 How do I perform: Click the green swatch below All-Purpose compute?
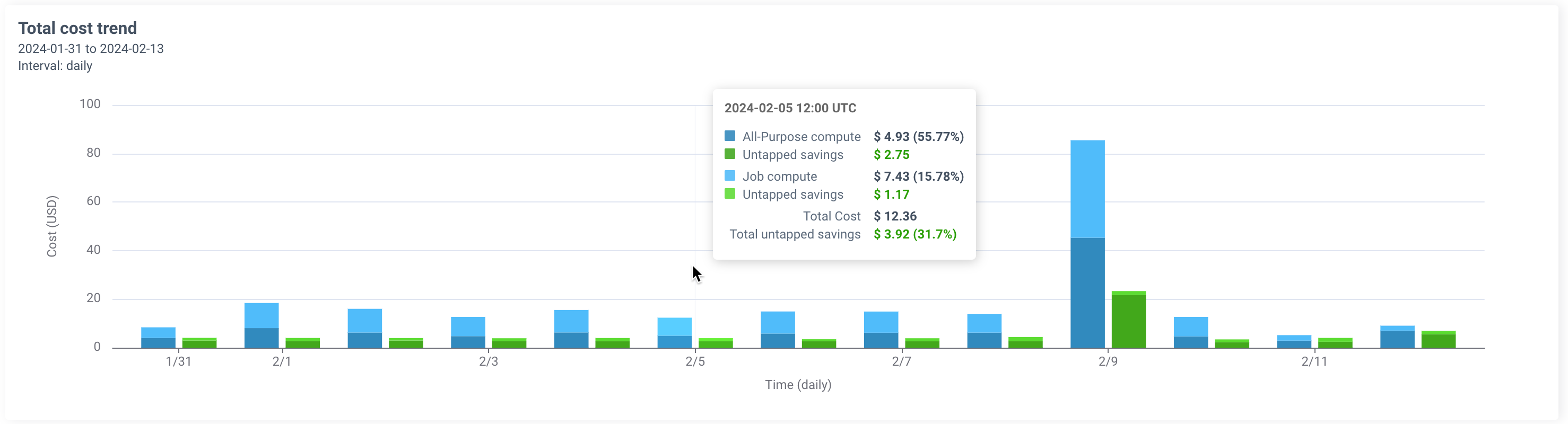point(729,154)
